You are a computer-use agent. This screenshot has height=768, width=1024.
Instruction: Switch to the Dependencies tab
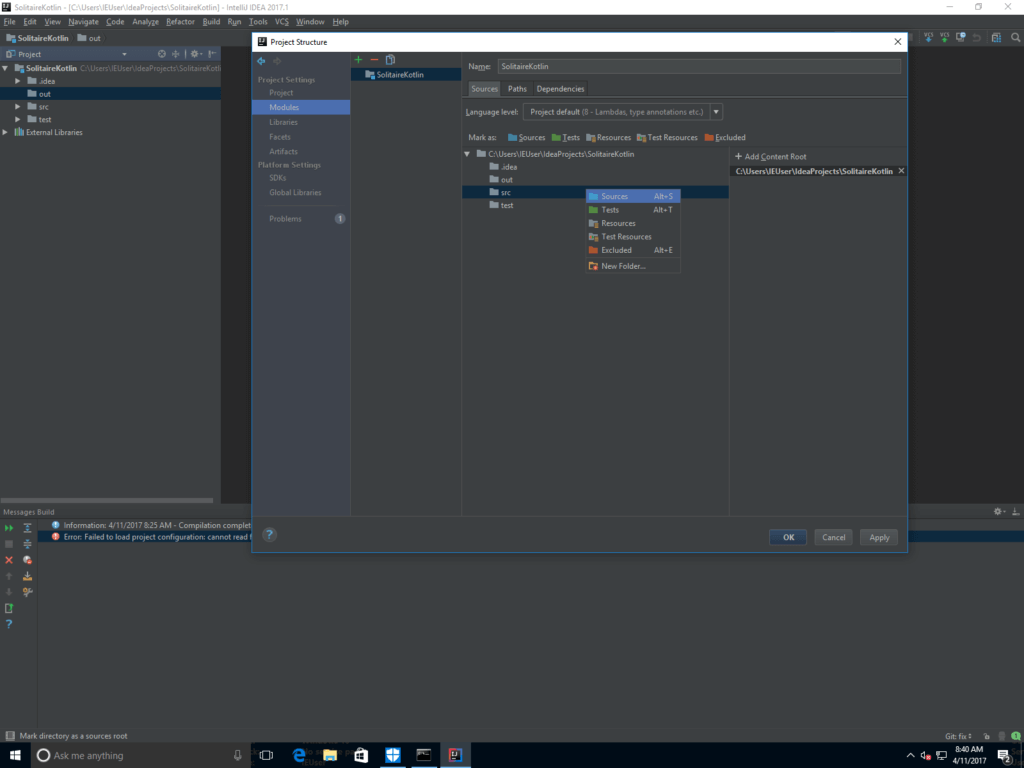pos(560,89)
